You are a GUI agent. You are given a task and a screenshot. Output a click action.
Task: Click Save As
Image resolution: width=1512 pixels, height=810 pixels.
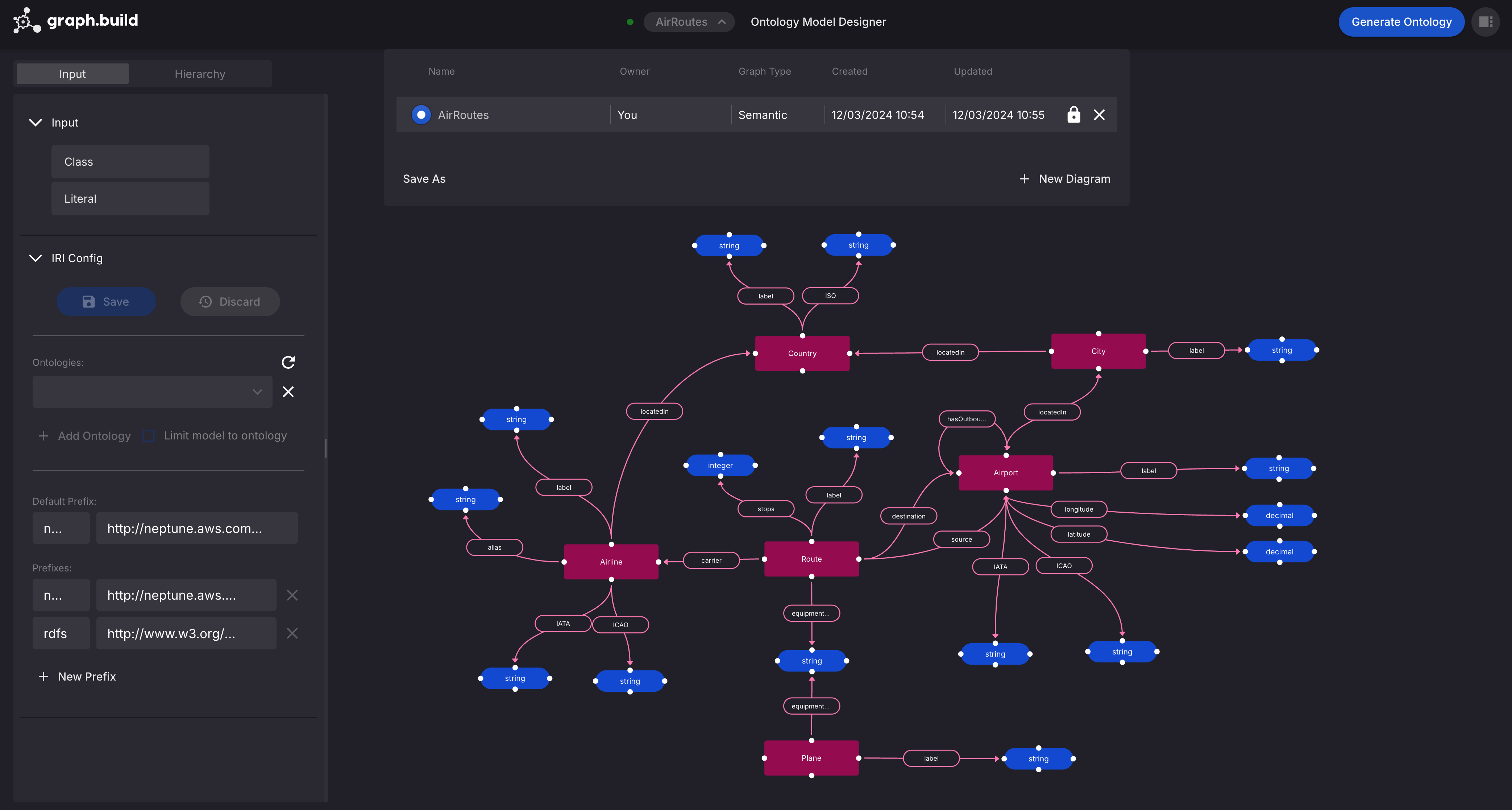424,178
